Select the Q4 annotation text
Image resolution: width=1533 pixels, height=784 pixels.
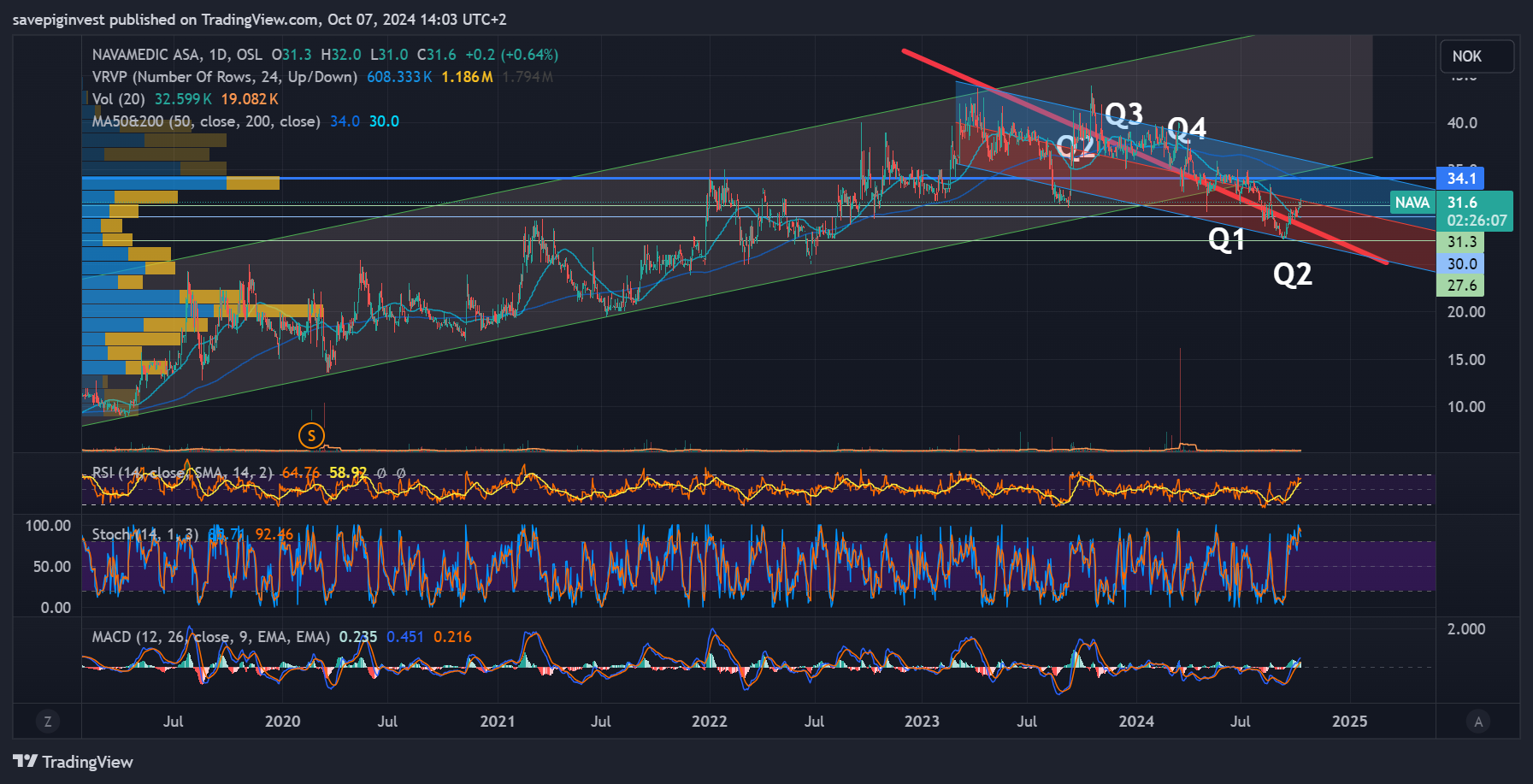[1187, 129]
